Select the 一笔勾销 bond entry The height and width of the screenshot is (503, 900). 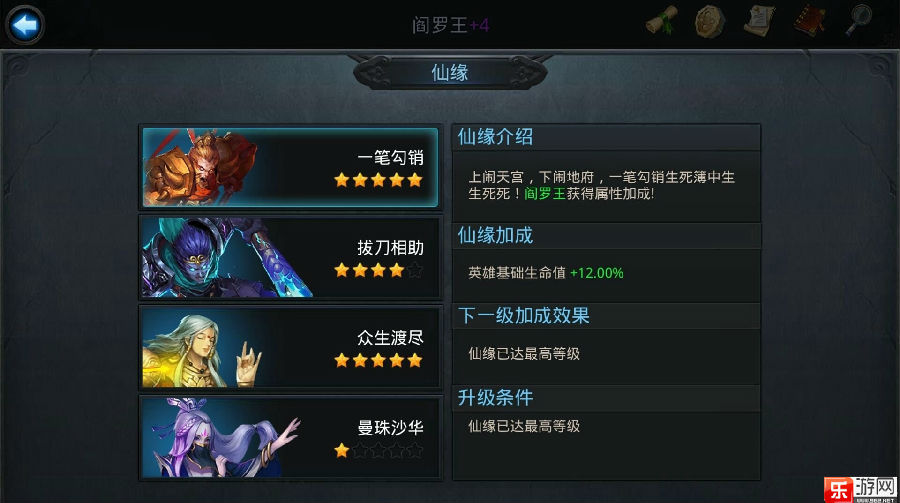coord(290,167)
